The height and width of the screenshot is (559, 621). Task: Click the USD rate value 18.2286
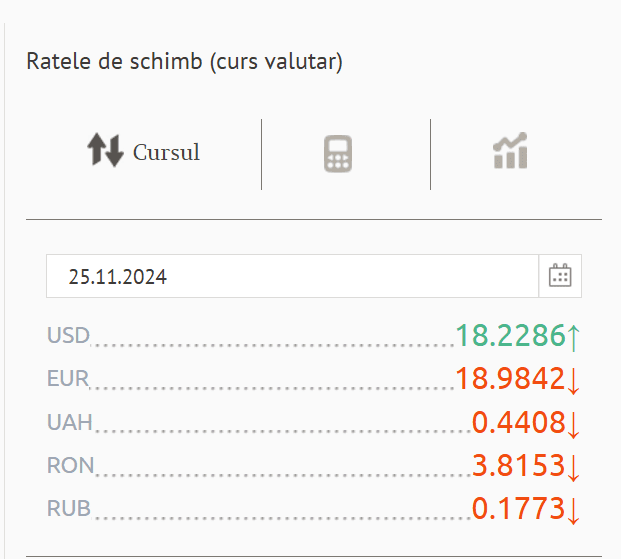click(x=510, y=336)
